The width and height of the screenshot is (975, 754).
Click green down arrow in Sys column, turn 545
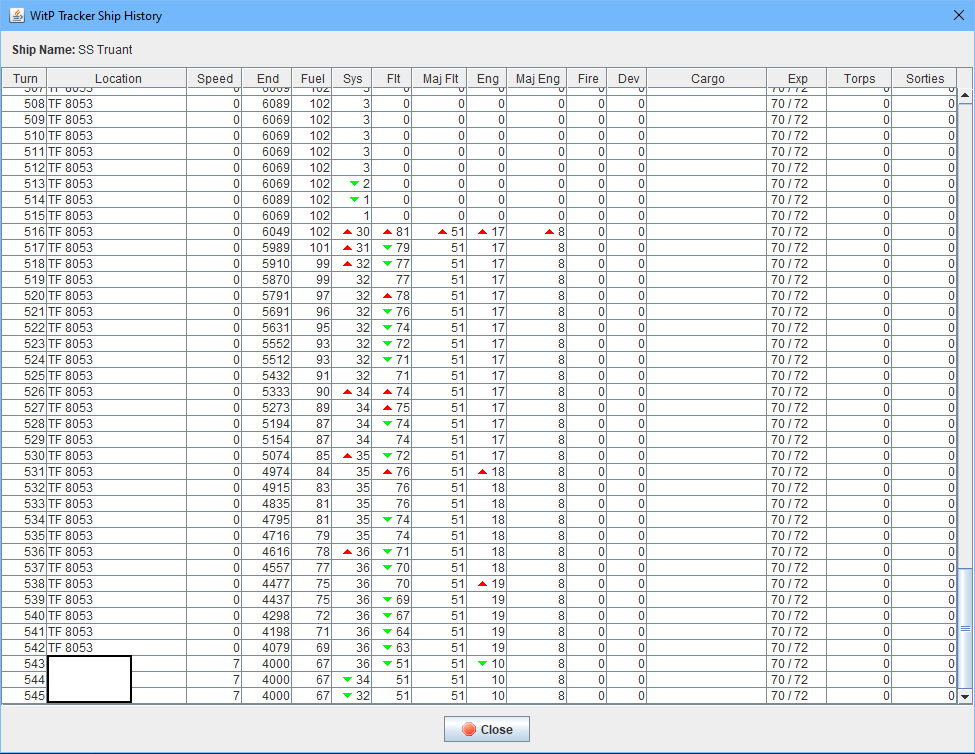347,696
